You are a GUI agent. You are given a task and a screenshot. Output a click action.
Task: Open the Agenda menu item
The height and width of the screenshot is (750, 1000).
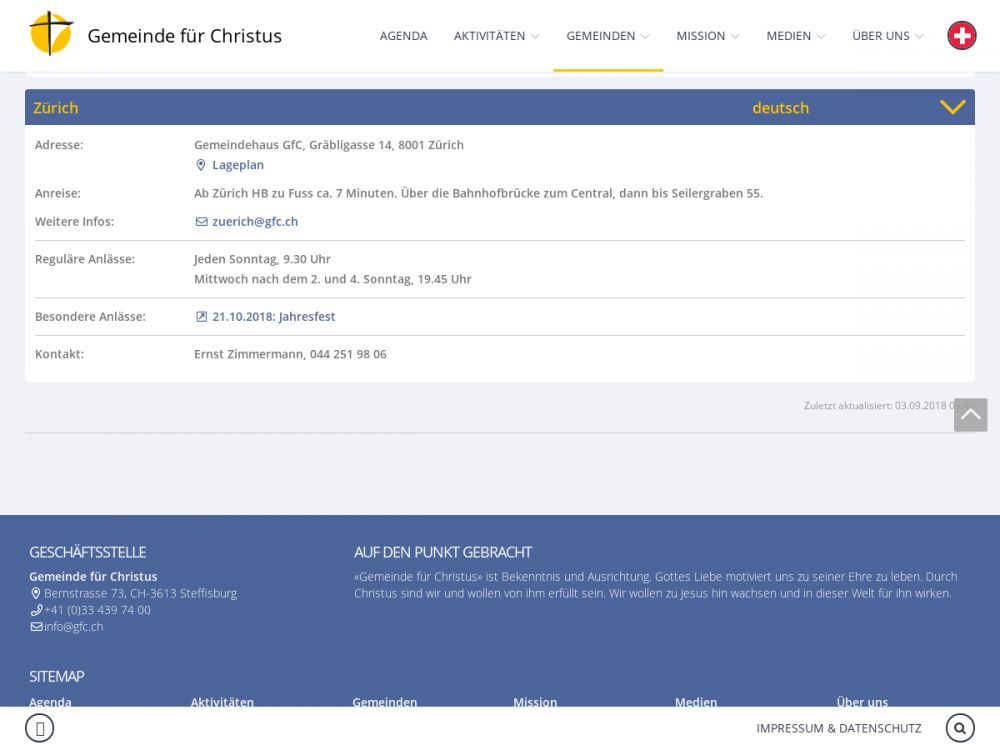pos(403,36)
